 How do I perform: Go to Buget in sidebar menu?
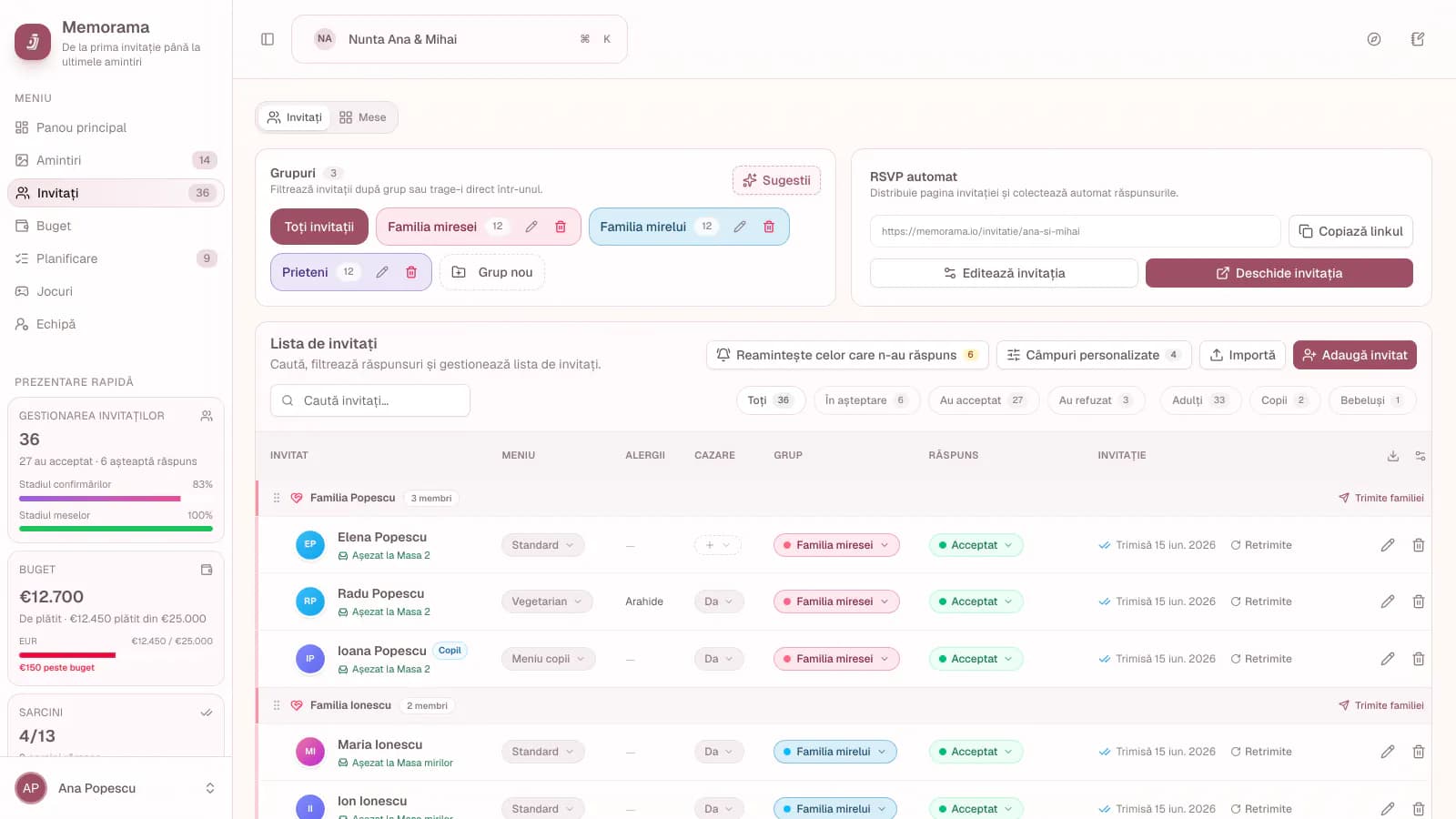pos(116,226)
